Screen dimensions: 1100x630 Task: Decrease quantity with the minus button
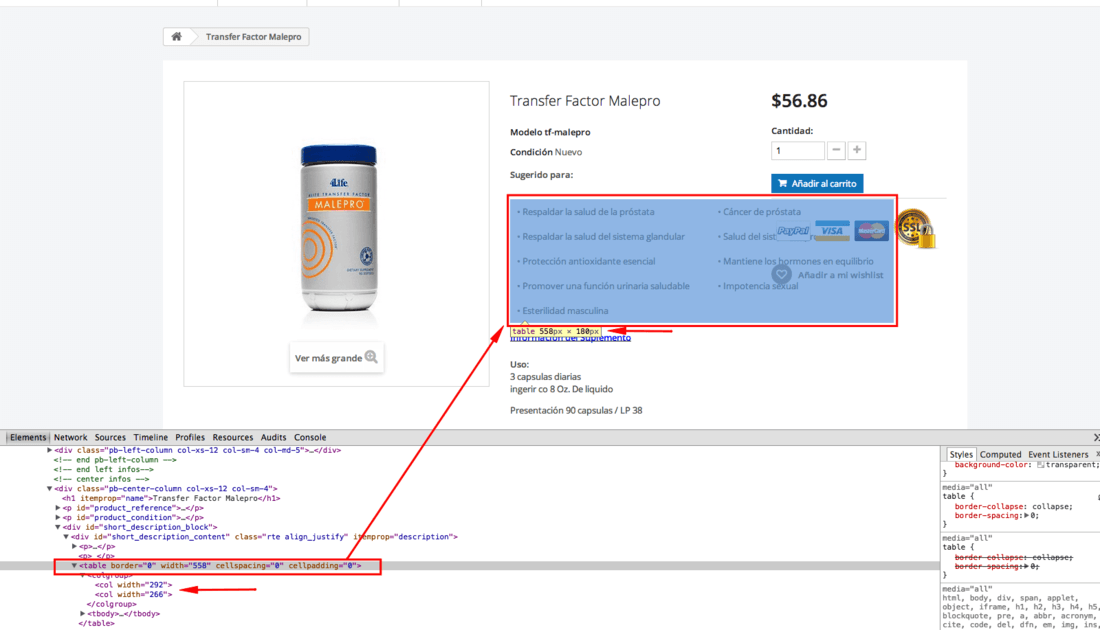(x=836, y=150)
